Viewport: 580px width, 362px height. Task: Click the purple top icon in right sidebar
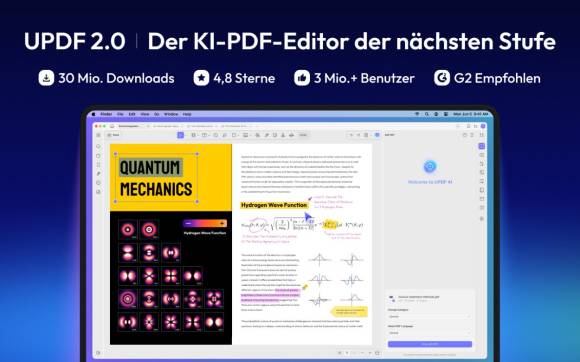click(482, 146)
